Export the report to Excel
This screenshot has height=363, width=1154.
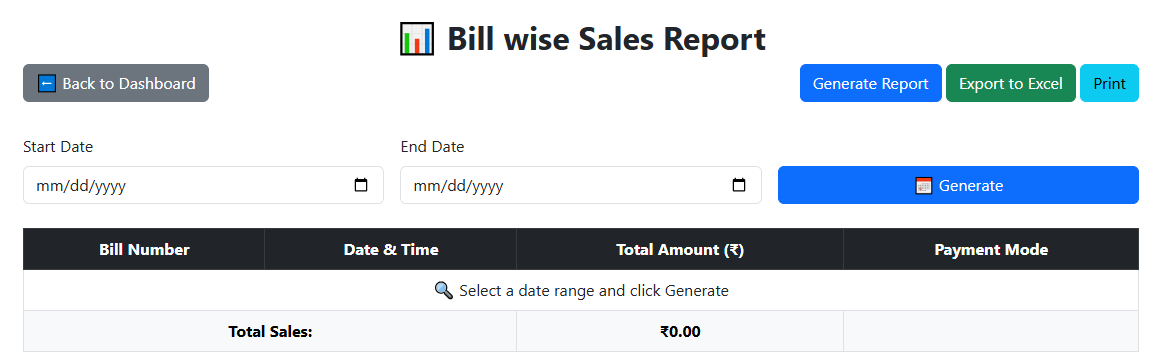coord(1010,83)
